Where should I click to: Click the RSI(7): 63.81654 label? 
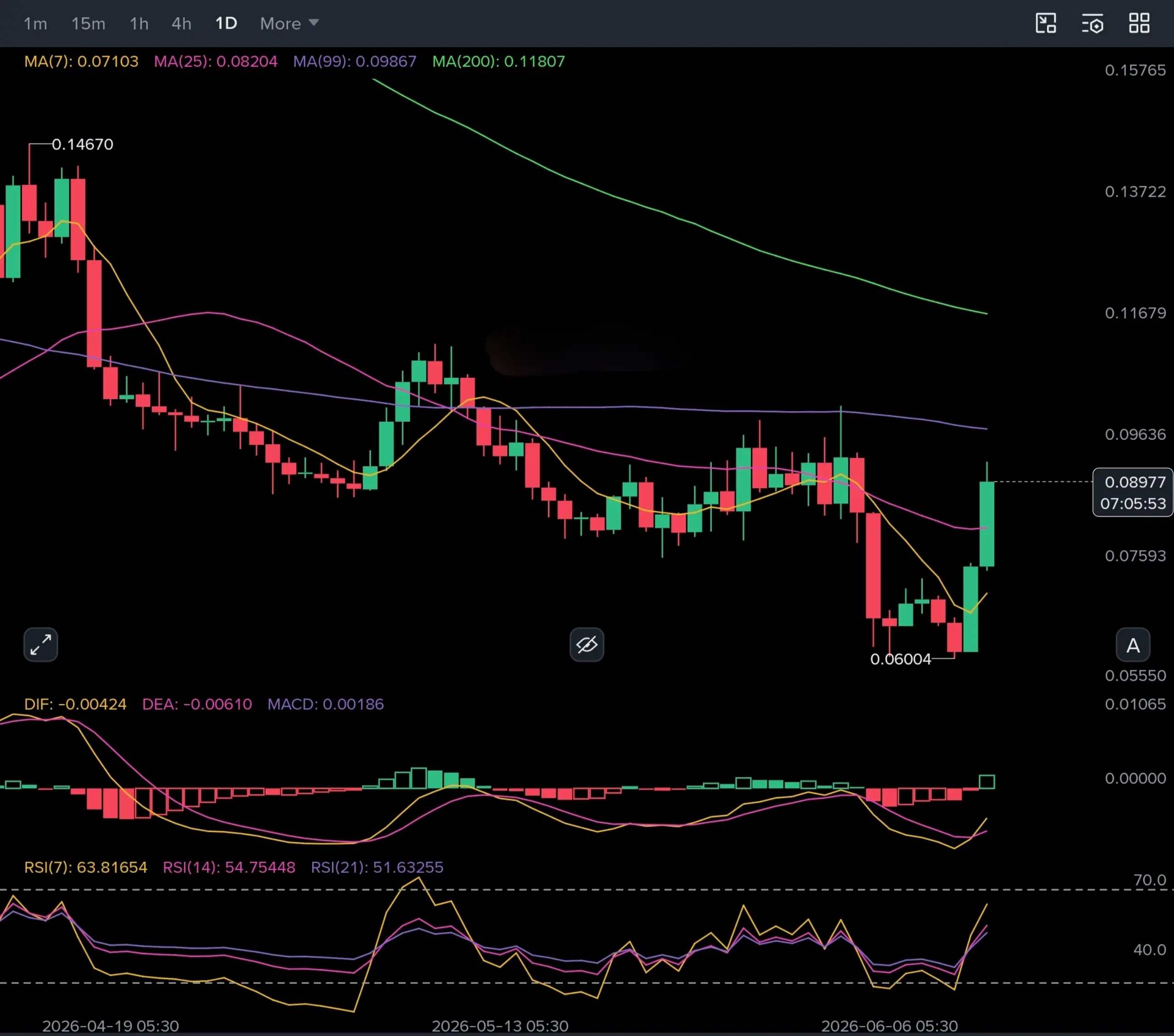(x=86, y=867)
